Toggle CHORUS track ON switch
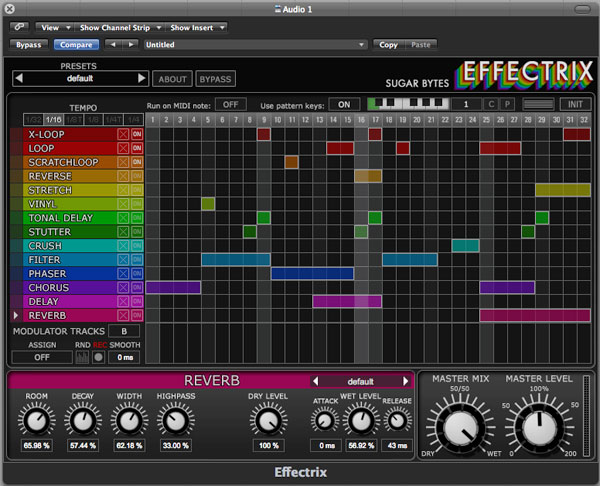This screenshot has width=600, height=486. coord(137,287)
